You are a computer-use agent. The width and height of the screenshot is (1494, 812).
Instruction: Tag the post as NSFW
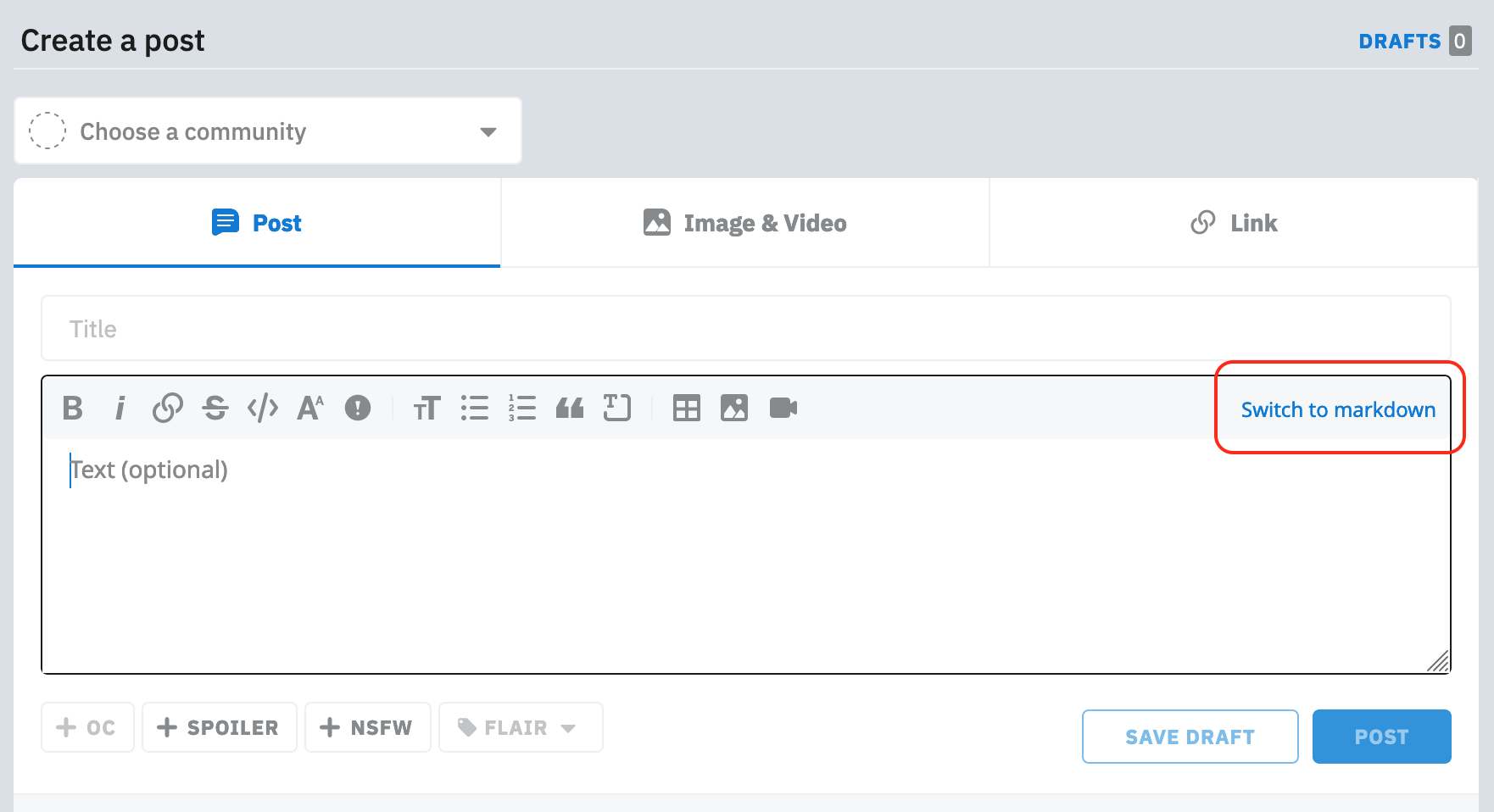(367, 727)
